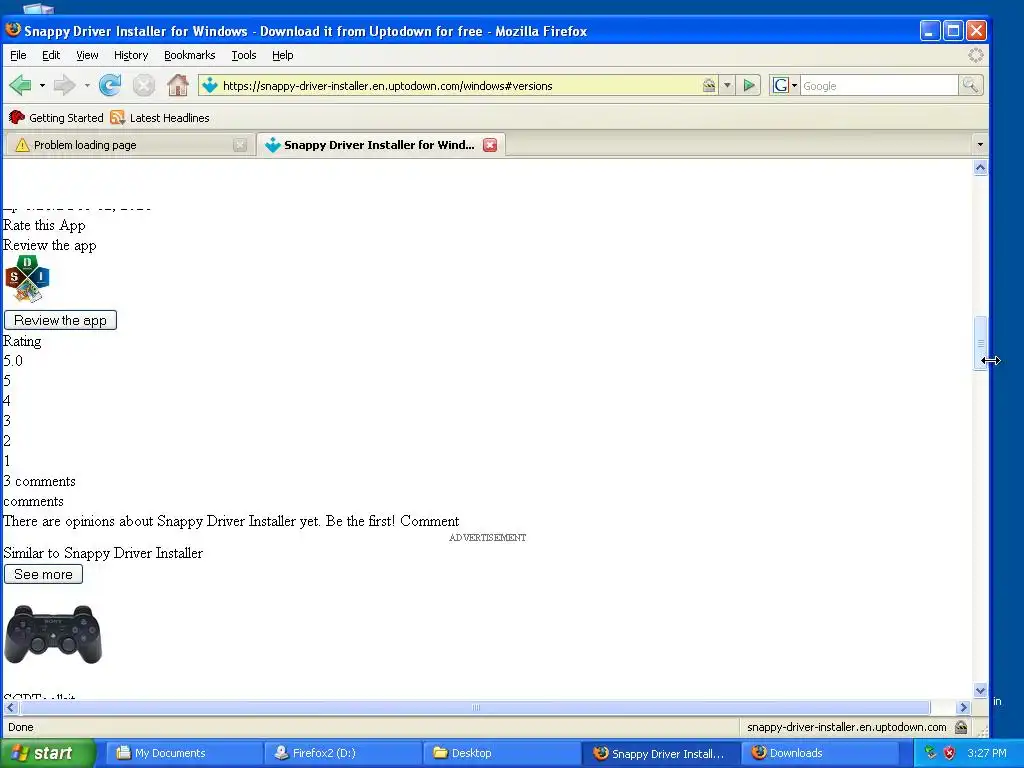Viewport: 1024px width, 768px height.
Task: Open the Forward button history dropdown
Action: coord(87,86)
